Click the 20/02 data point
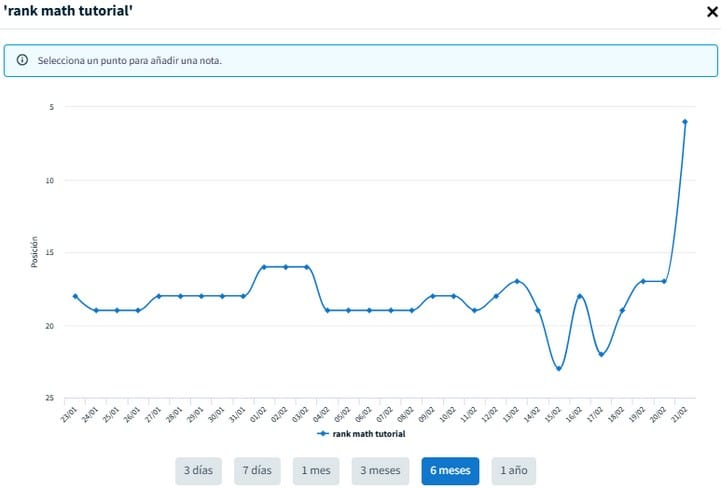 tap(664, 281)
